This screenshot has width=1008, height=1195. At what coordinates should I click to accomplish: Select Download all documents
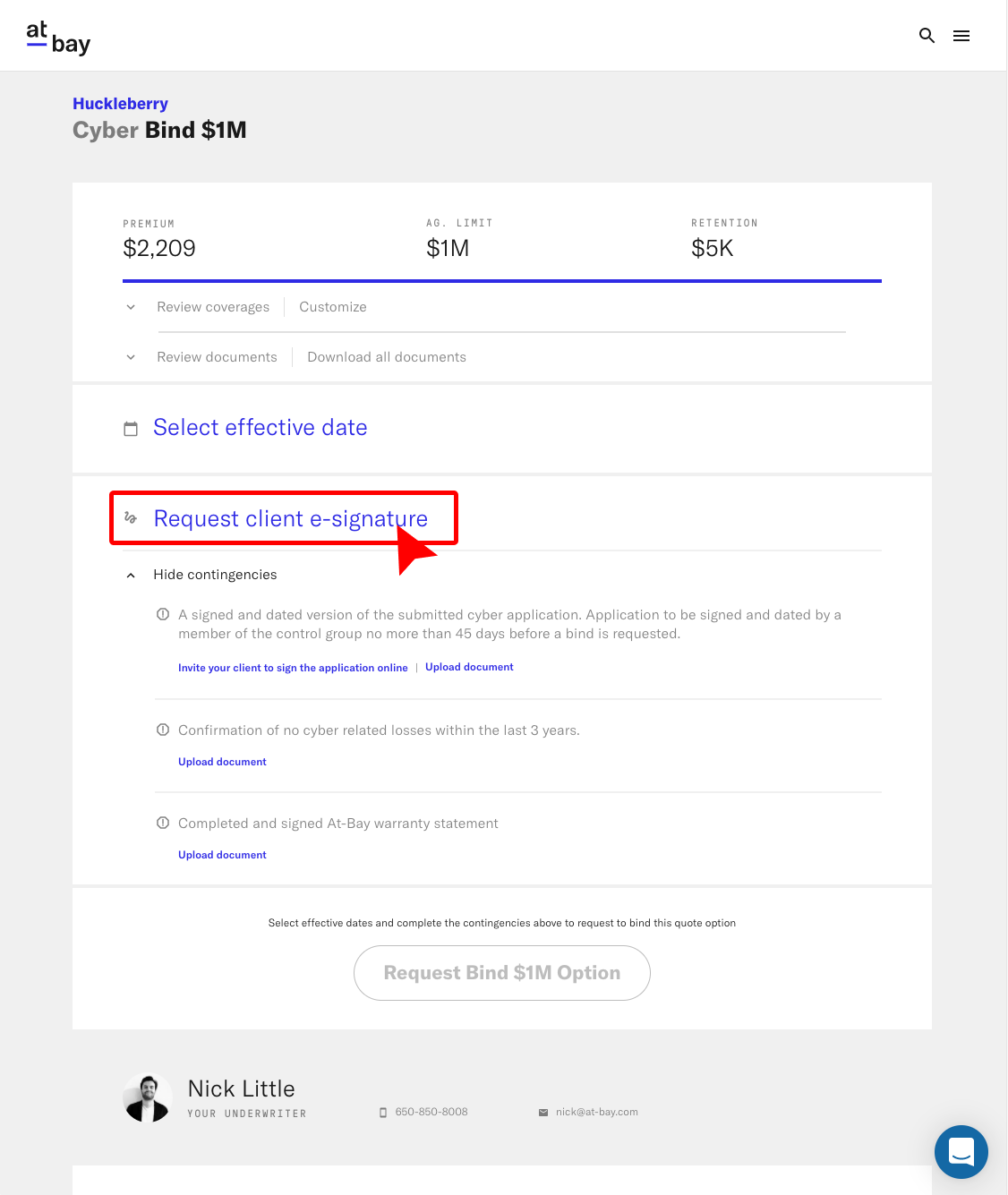[x=387, y=357]
